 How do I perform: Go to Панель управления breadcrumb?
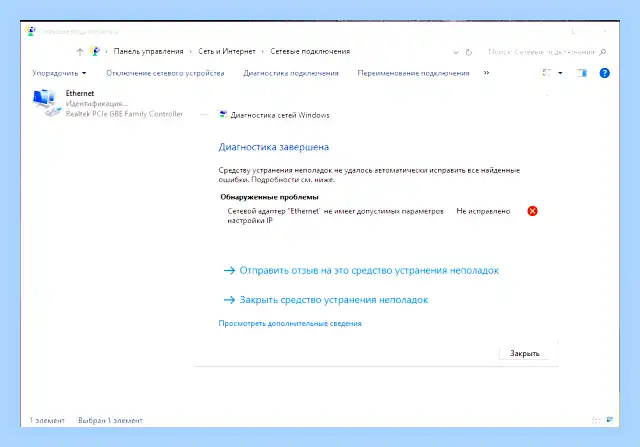click(x=148, y=51)
